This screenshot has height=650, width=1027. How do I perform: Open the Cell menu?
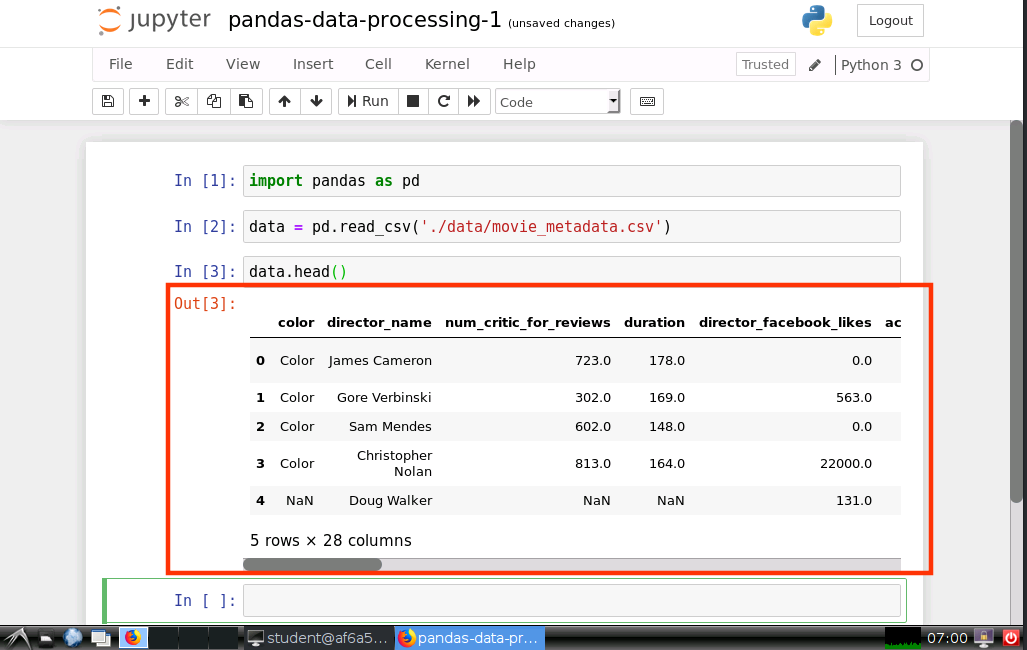pyautogui.click(x=378, y=64)
